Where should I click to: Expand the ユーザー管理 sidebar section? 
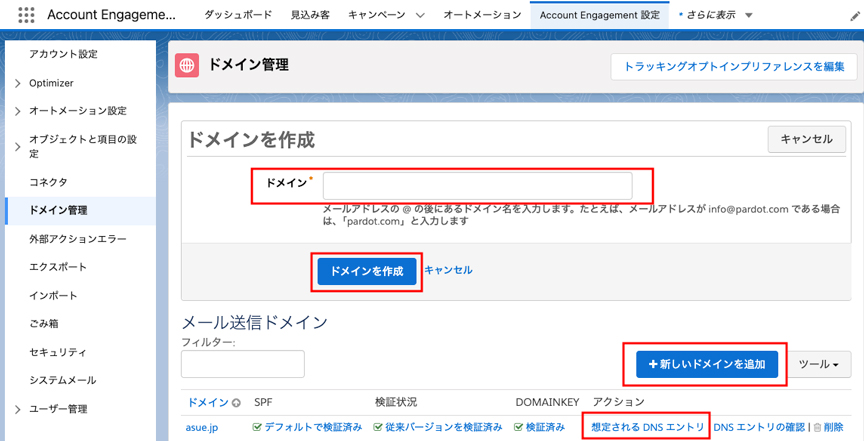tap(18, 409)
